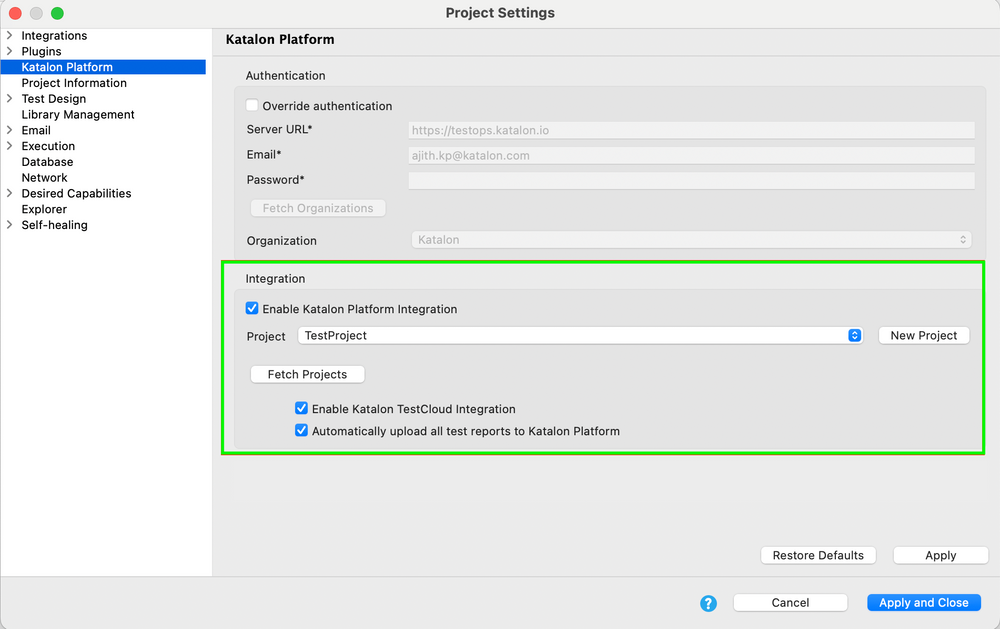Uncheck automatically upload test reports option
1000x629 pixels.
(x=301, y=430)
